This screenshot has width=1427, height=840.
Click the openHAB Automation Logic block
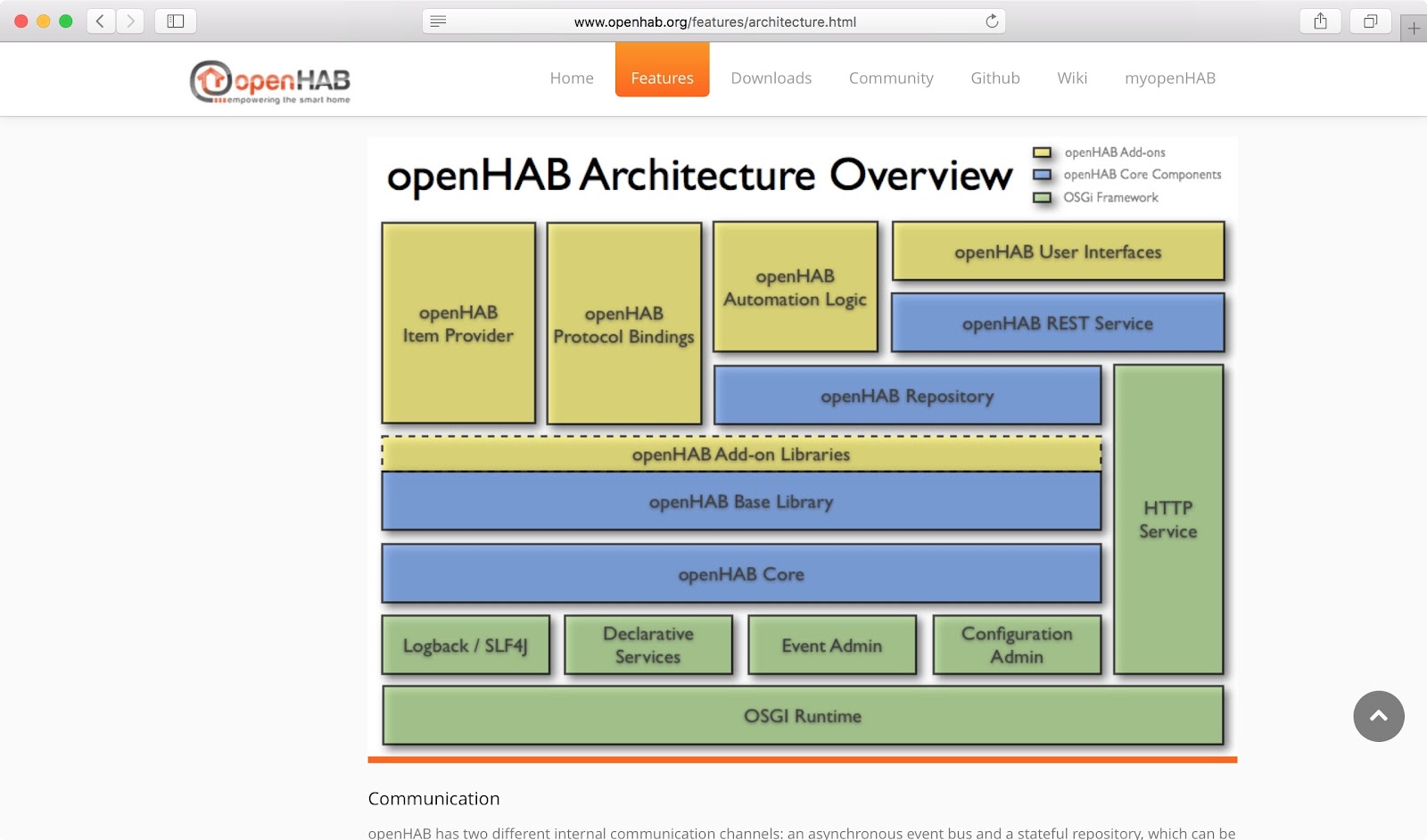tap(796, 287)
